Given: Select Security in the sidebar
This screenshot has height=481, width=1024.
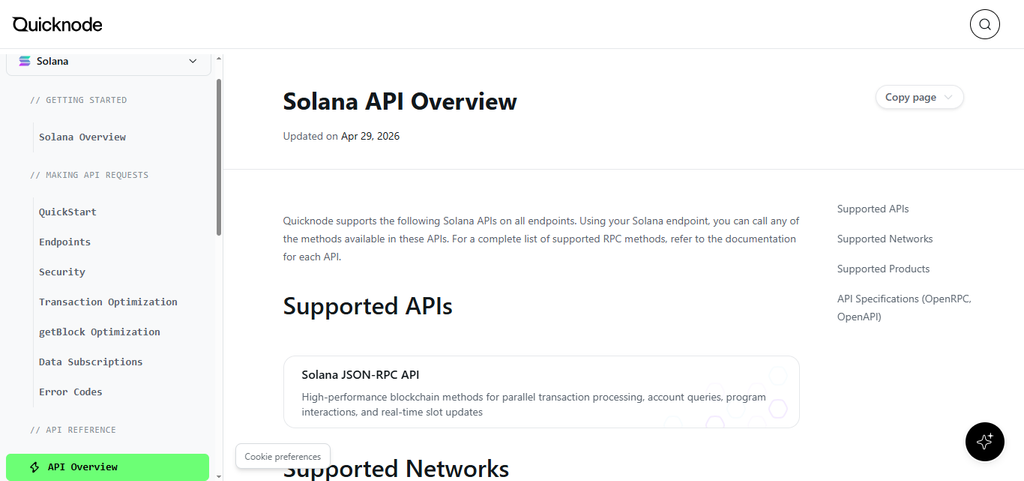Looking at the screenshot, I should pyautogui.click(x=62, y=272).
